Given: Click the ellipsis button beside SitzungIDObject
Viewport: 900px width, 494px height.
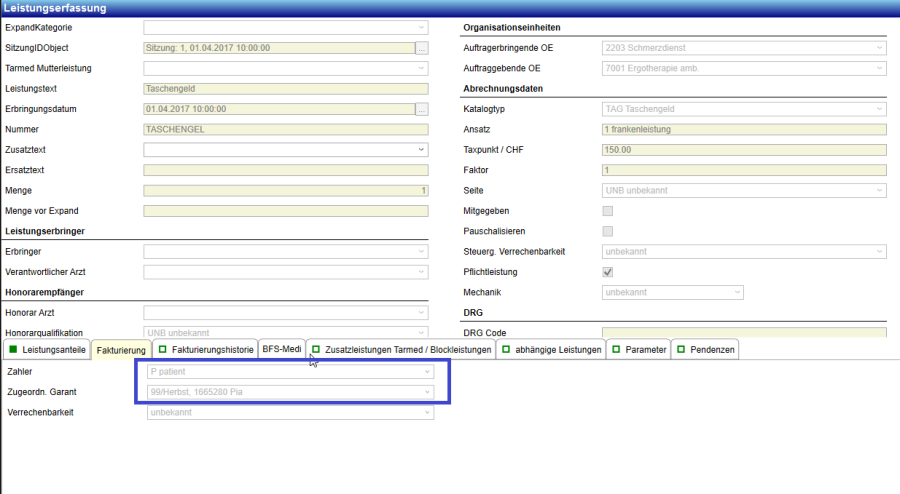Looking at the screenshot, I should click(422, 47).
